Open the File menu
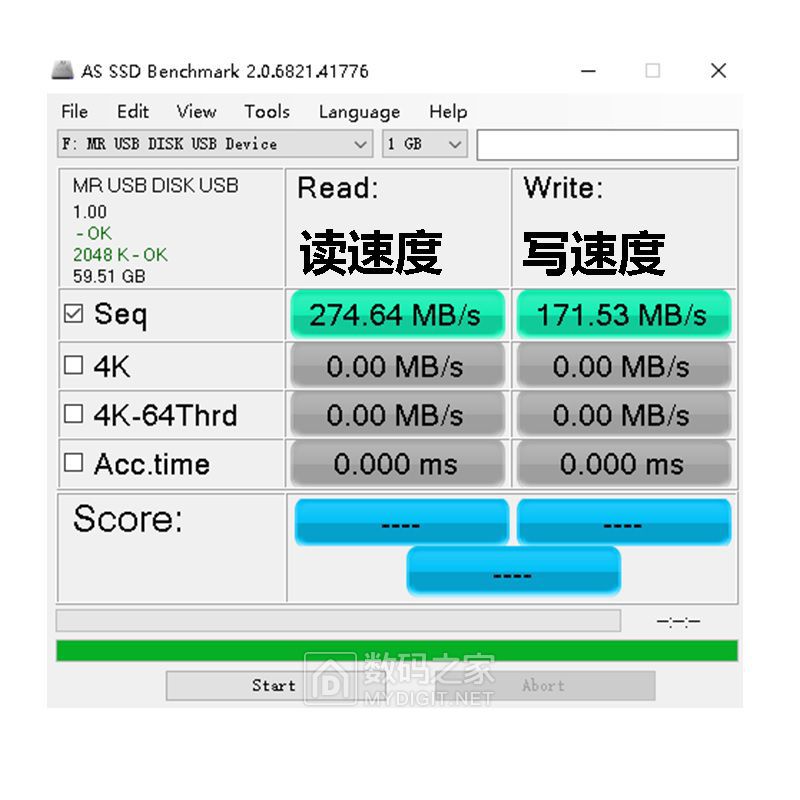 74,111
